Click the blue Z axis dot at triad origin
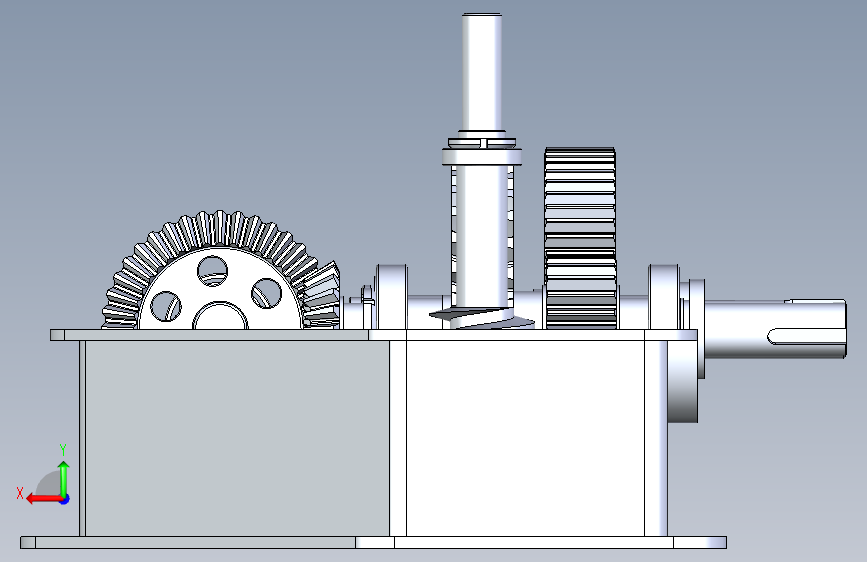This screenshot has width=867, height=562. coord(65,499)
